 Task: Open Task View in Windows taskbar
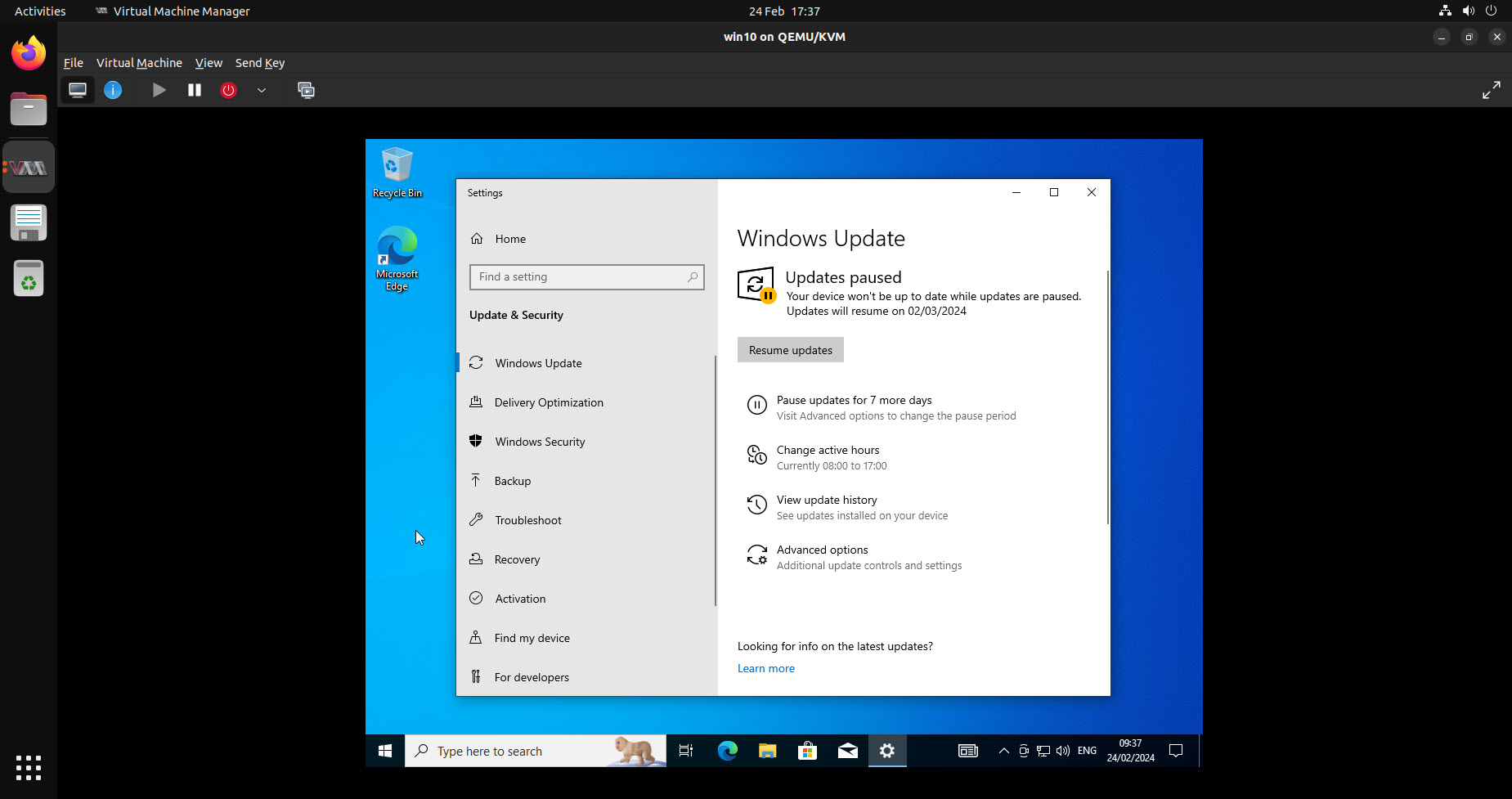click(x=685, y=751)
